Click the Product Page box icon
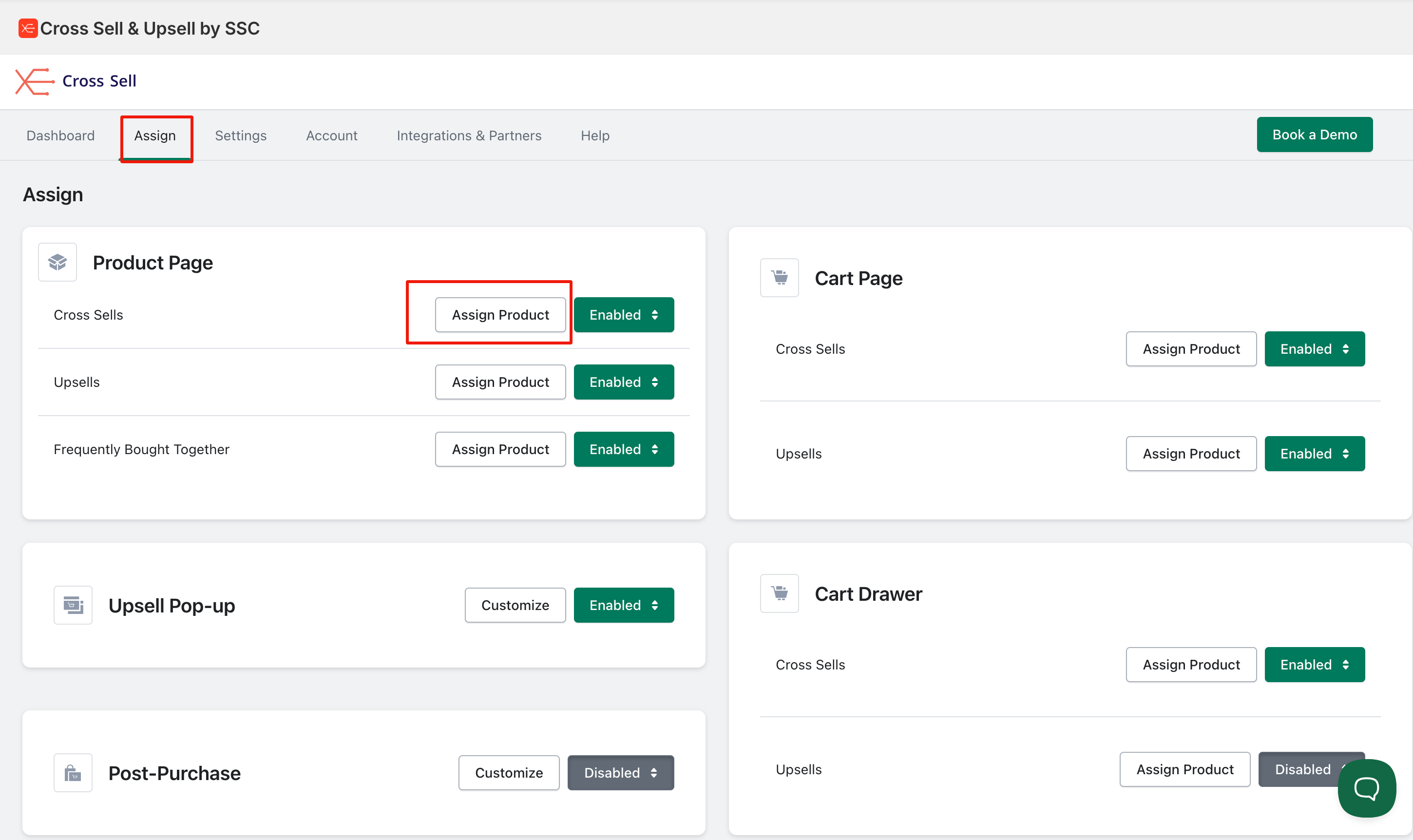1413x840 pixels. (x=57, y=262)
